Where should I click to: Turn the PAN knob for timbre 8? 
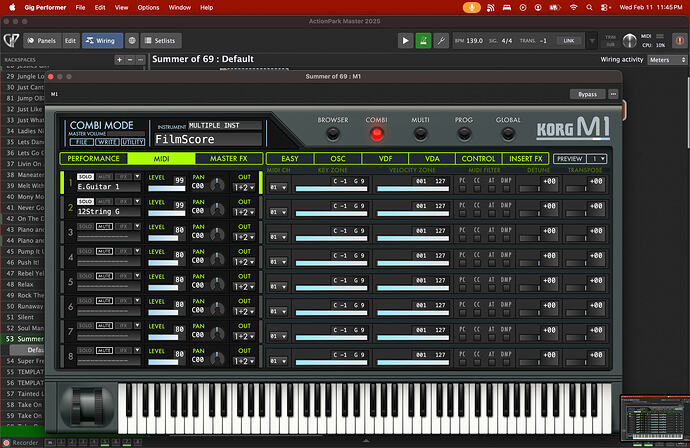tap(217, 359)
